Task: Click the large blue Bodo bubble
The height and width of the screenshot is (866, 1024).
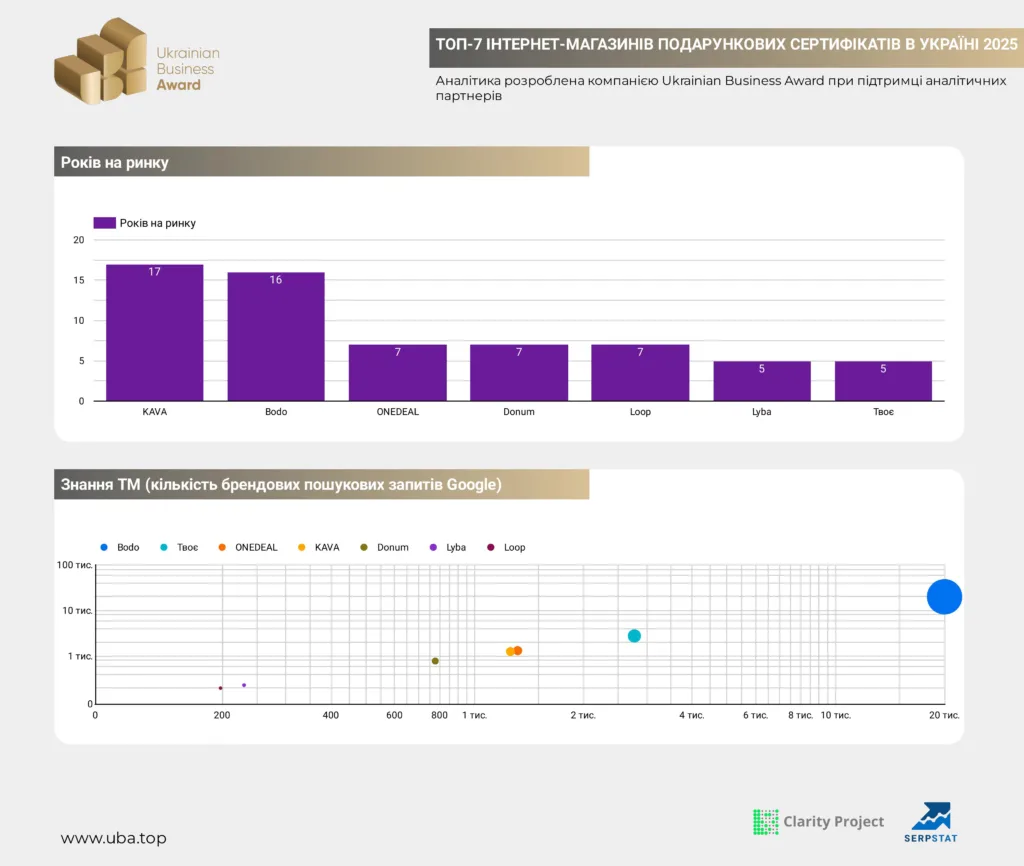Action: coord(944,596)
